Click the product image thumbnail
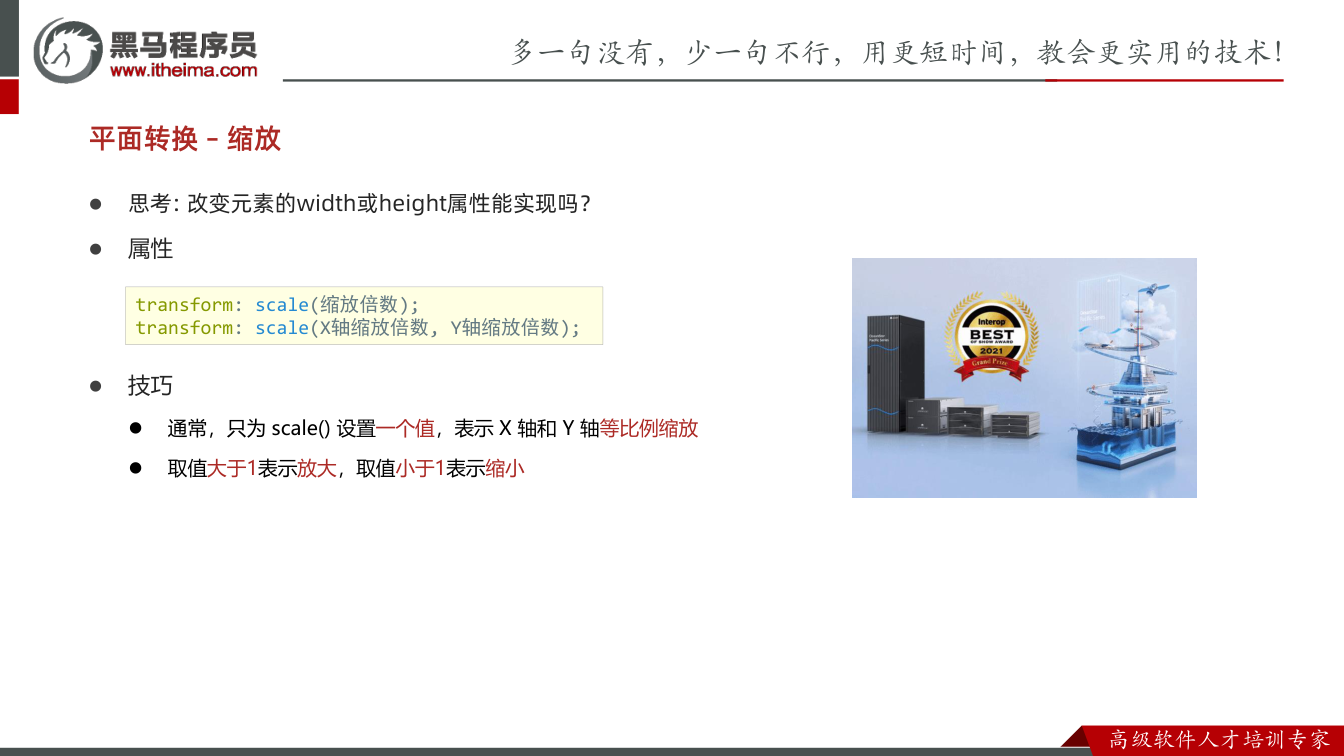This screenshot has width=1344, height=756. pos(1024,378)
